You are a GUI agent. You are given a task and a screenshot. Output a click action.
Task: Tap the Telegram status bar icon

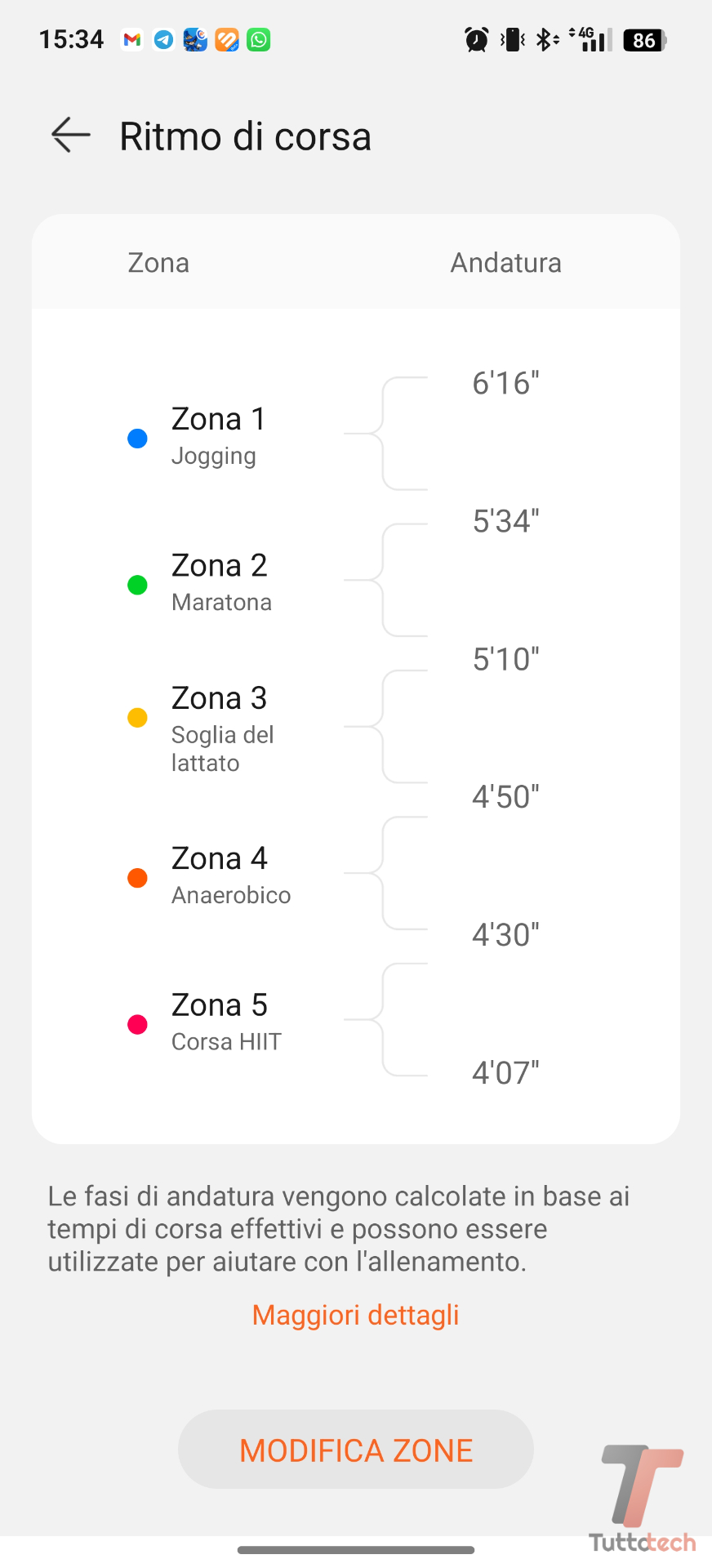tap(164, 39)
